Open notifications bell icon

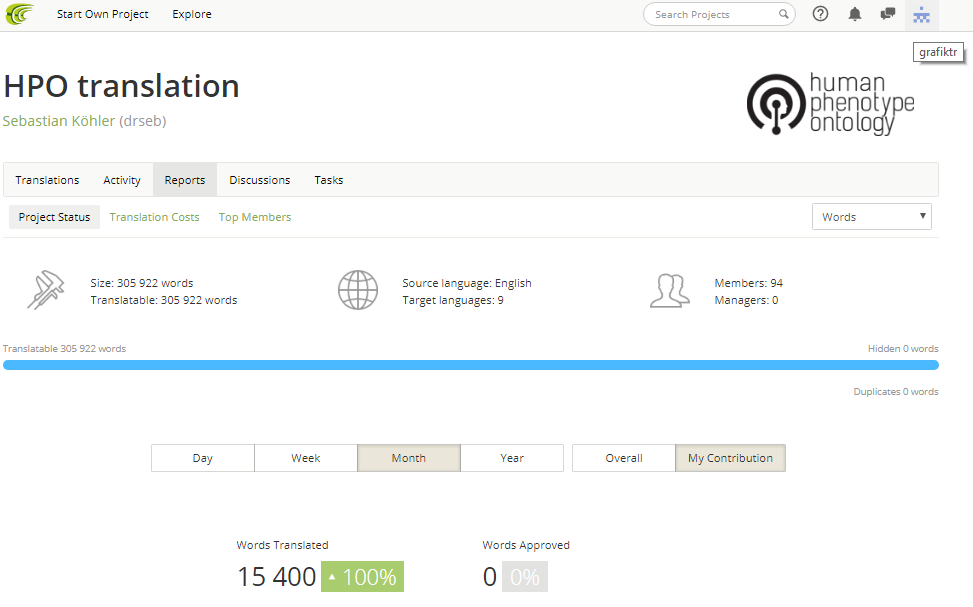(x=855, y=14)
